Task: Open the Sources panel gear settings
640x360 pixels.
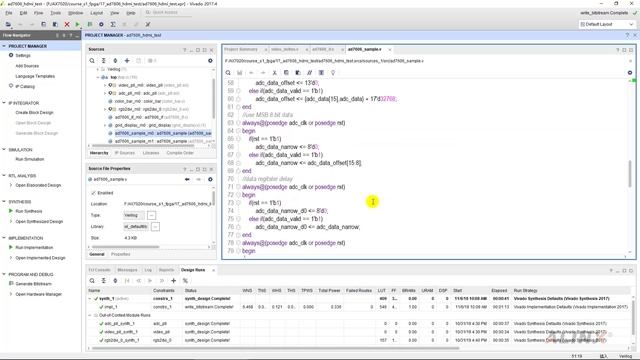Action: [x=210, y=61]
